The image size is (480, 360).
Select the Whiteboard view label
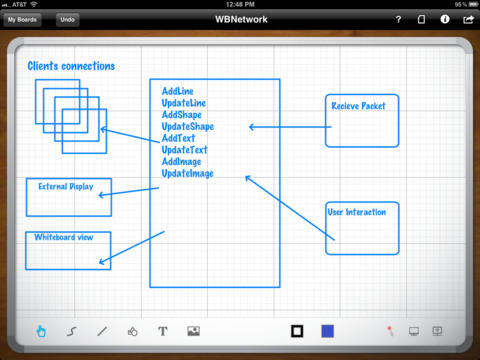click(64, 237)
